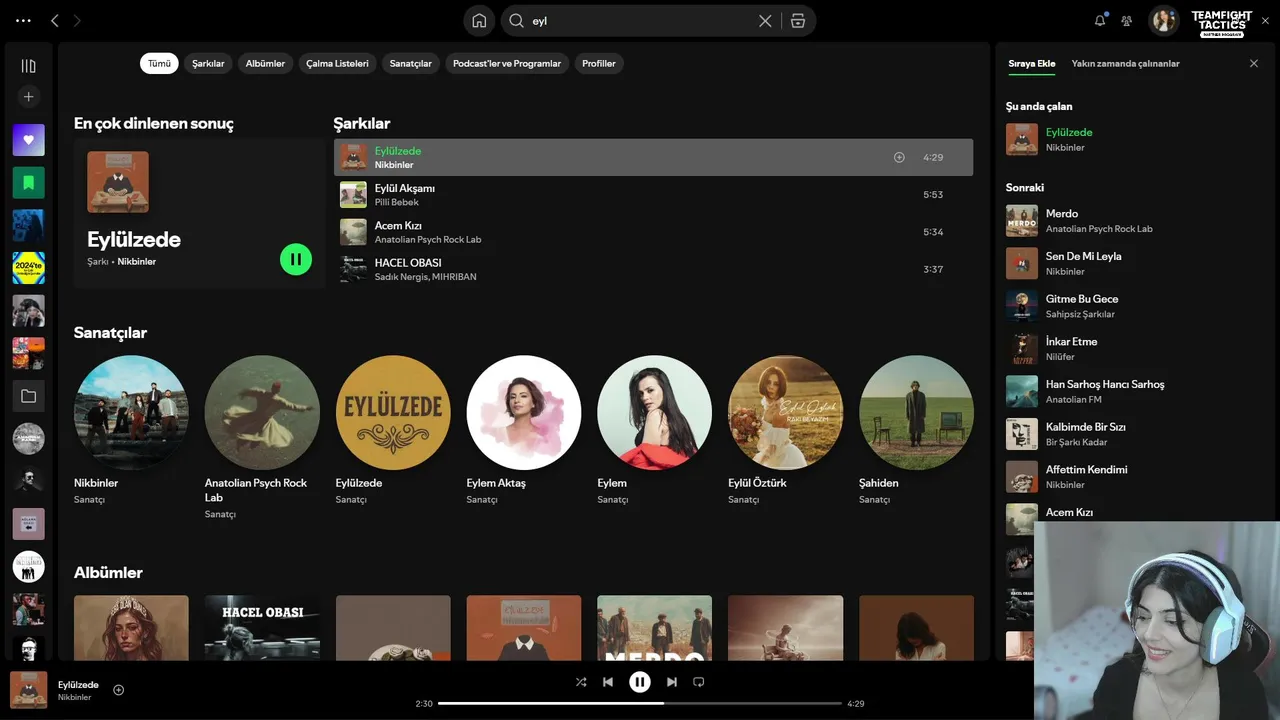This screenshot has height=720, width=1280.
Task: Click the search input field
Action: (x=640, y=20)
